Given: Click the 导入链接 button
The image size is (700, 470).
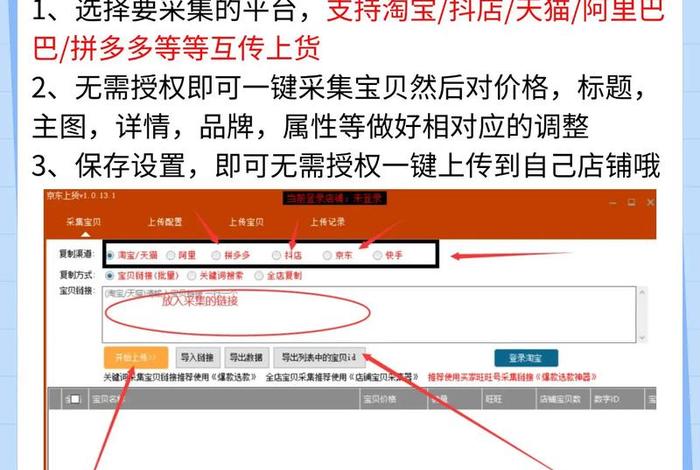Looking at the screenshot, I should [x=197, y=358].
